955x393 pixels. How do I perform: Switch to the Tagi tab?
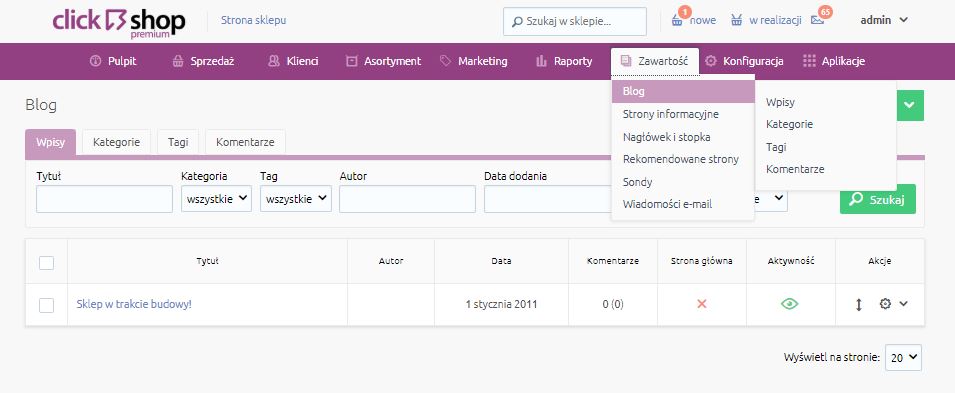[178, 142]
